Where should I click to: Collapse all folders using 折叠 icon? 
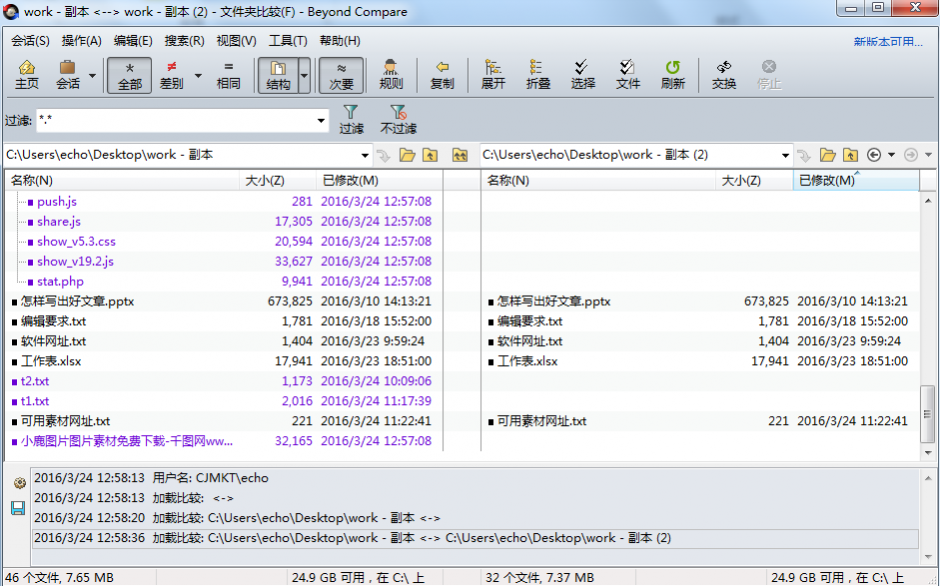tap(536, 74)
